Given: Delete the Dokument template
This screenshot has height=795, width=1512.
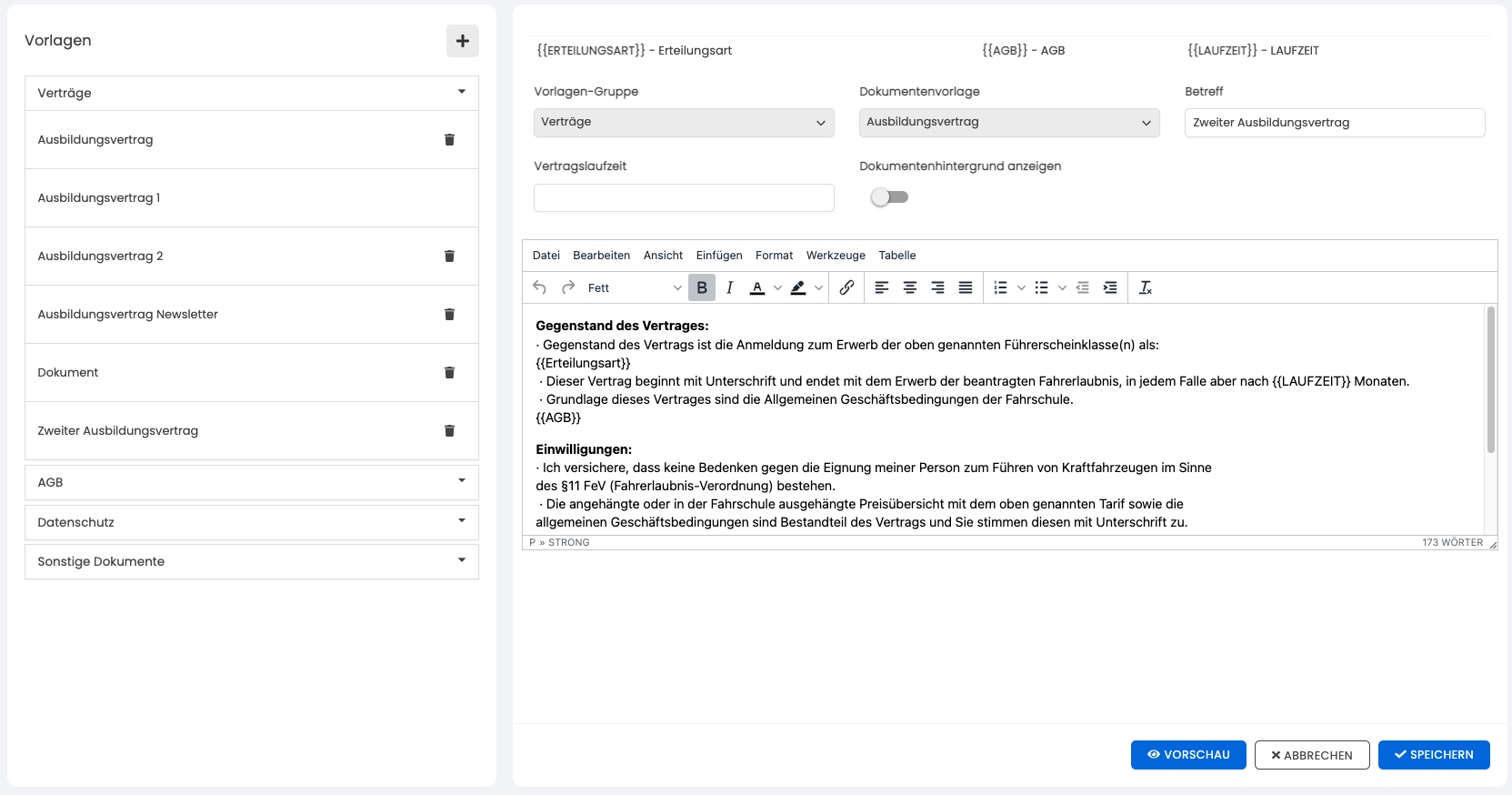Looking at the screenshot, I should [449, 373].
